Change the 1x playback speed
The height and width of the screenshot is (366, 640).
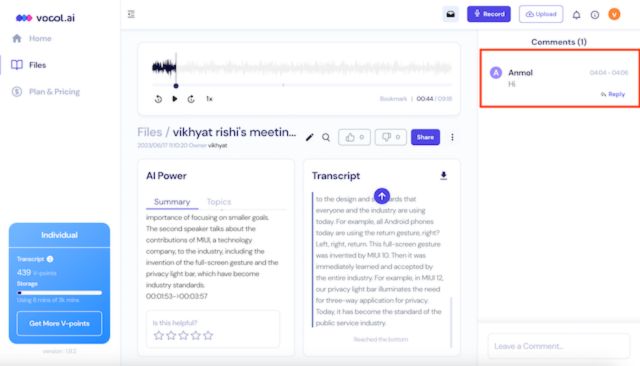(x=209, y=99)
